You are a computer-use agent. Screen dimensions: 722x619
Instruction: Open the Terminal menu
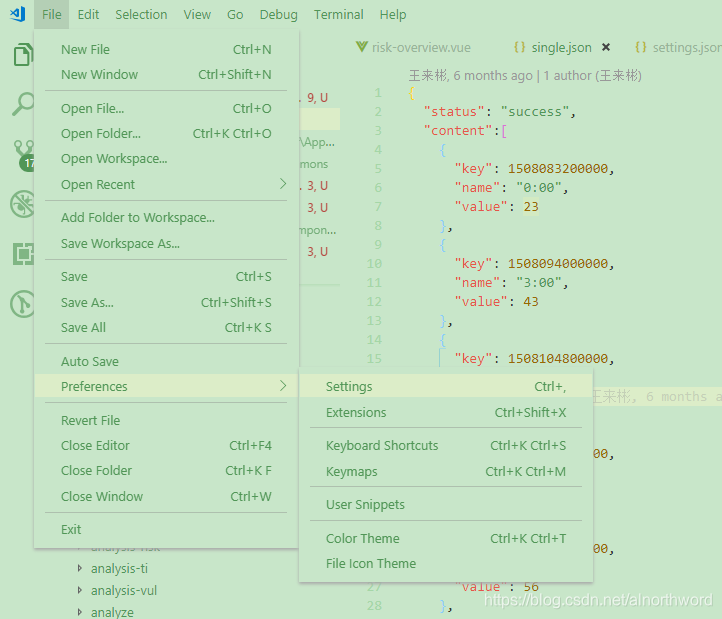[x=338, y=15]
